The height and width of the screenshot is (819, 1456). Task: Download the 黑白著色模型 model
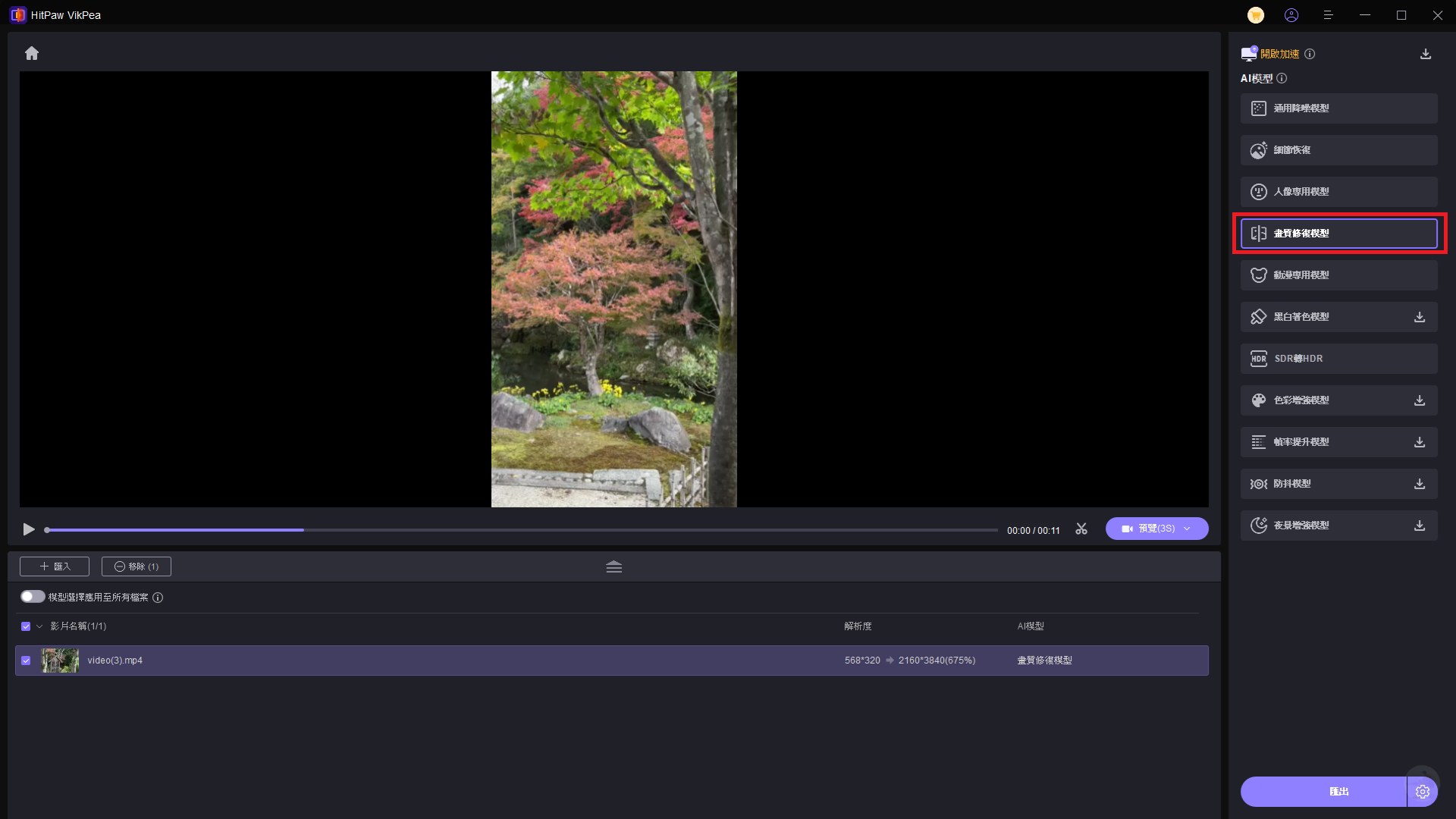coord(1420,317)
